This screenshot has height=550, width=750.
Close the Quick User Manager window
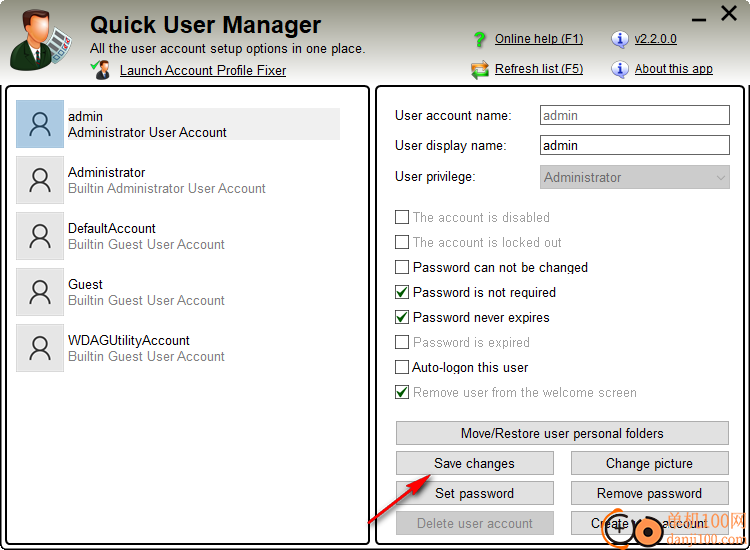(x=729, y=13)
